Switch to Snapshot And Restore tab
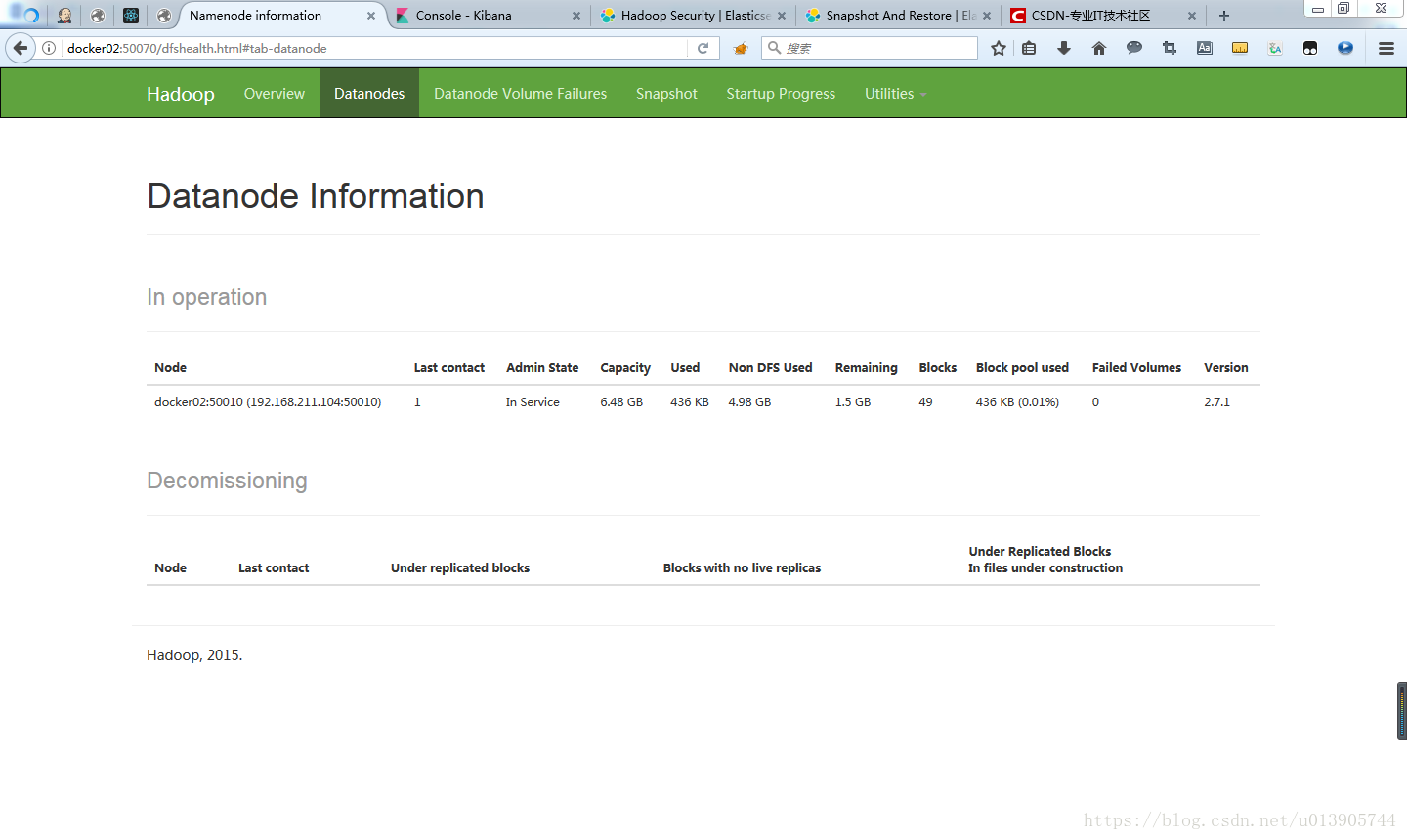The height and width of the screenshot is (840, 1407). 898,16
